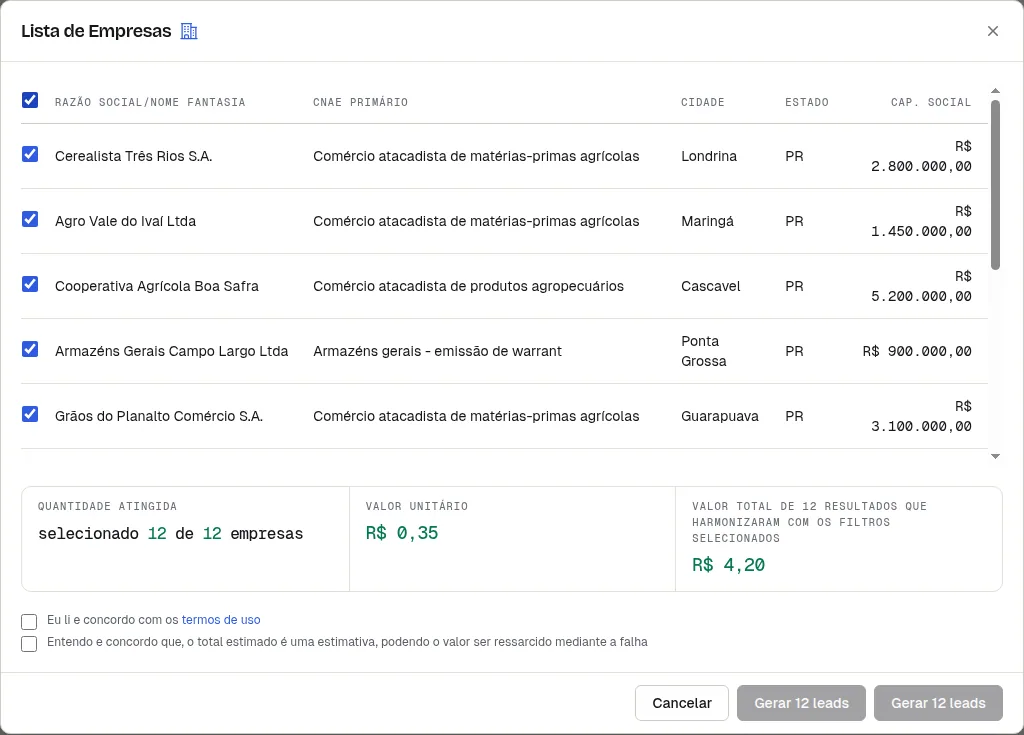
Task: Click selecionado 12 de 12 empresas text
Action: coord(170,534)
